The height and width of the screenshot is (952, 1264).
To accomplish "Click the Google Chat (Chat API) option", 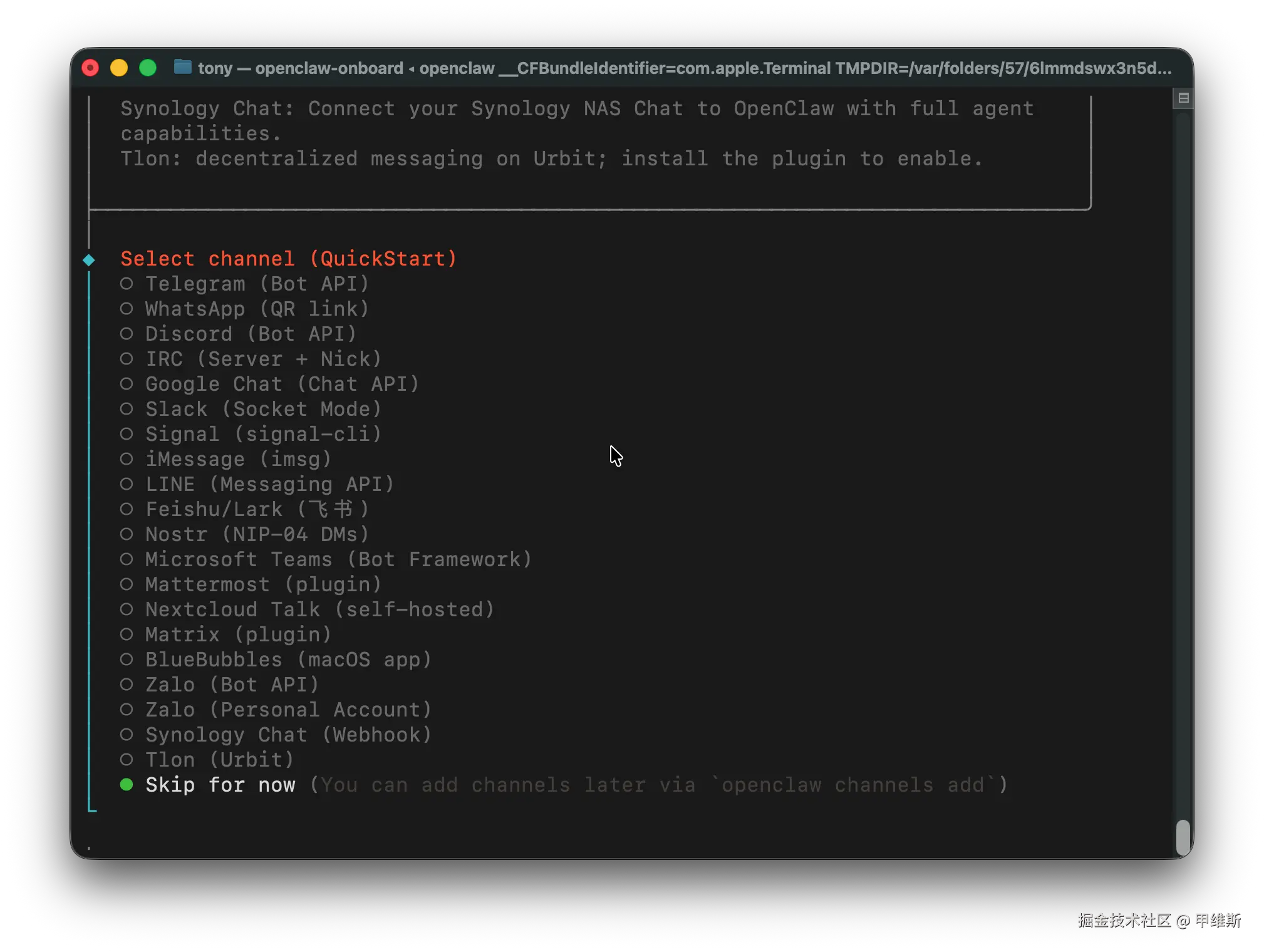I will 282,384.
